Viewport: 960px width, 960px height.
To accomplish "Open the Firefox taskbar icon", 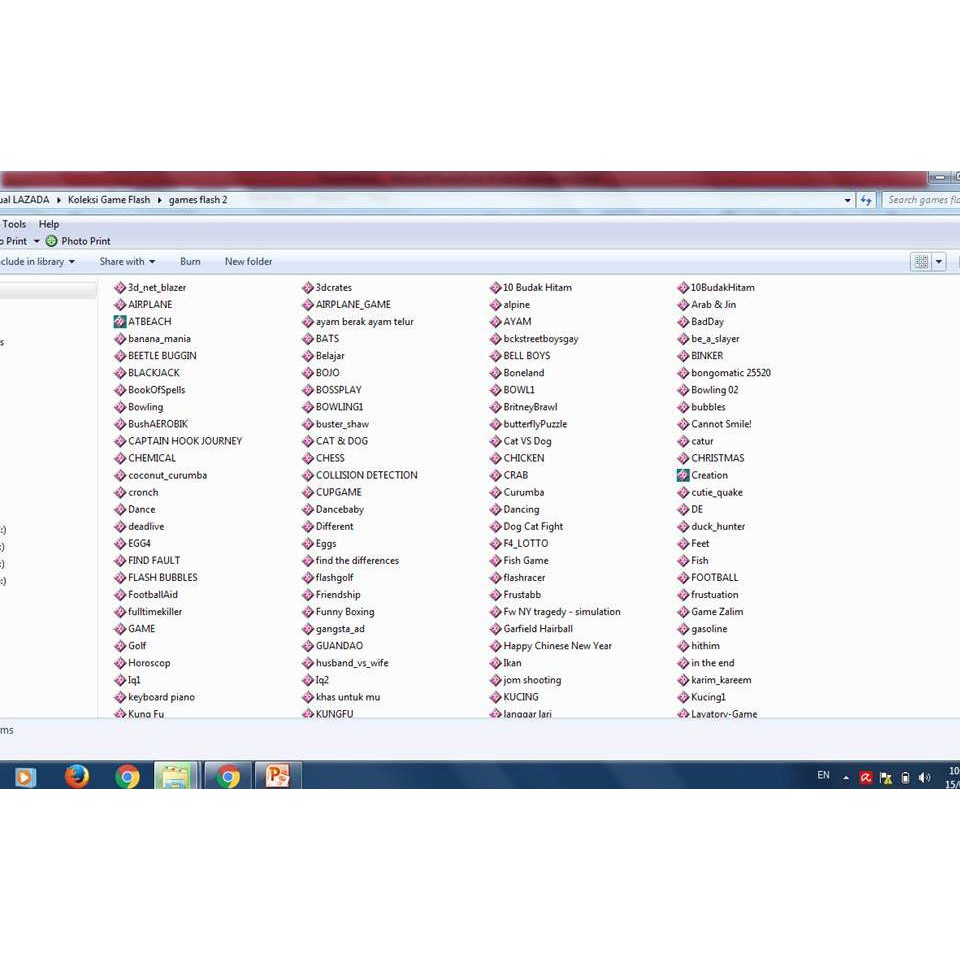I will click(77, 776).
